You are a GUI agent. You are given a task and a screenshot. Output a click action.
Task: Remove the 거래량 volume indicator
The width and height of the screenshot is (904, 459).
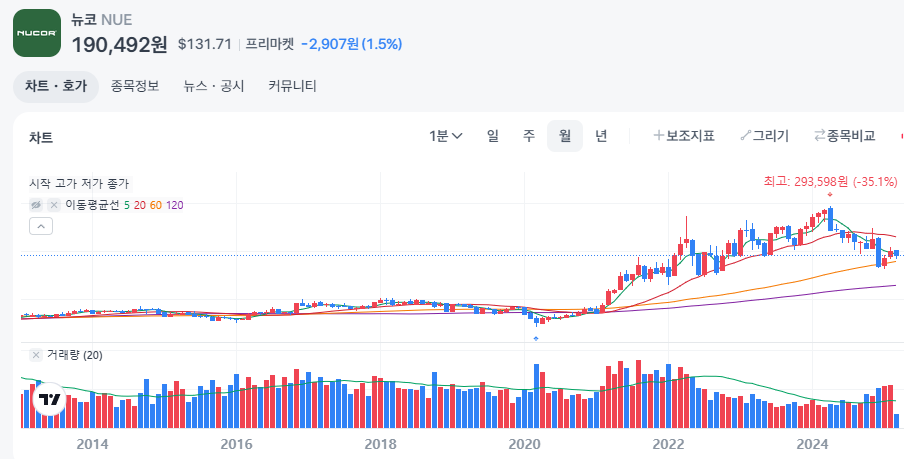36,355
